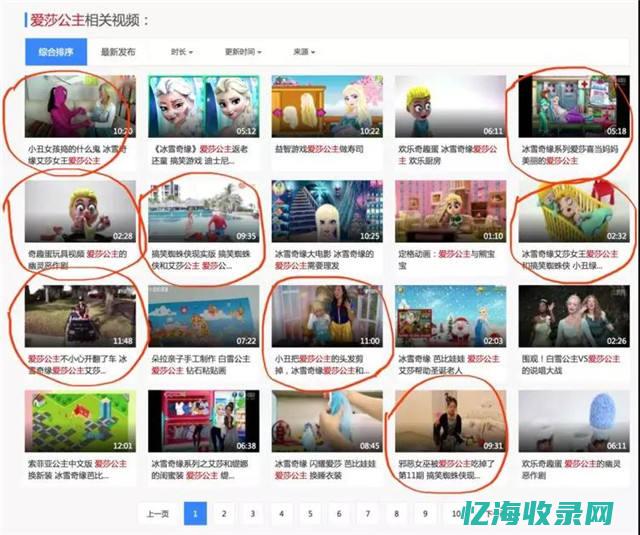Screen dimensions: 640x535
Task: Open thumbnail of 闪耀爱莎 芭比娃娃 video
Action: tap(327, 421)
